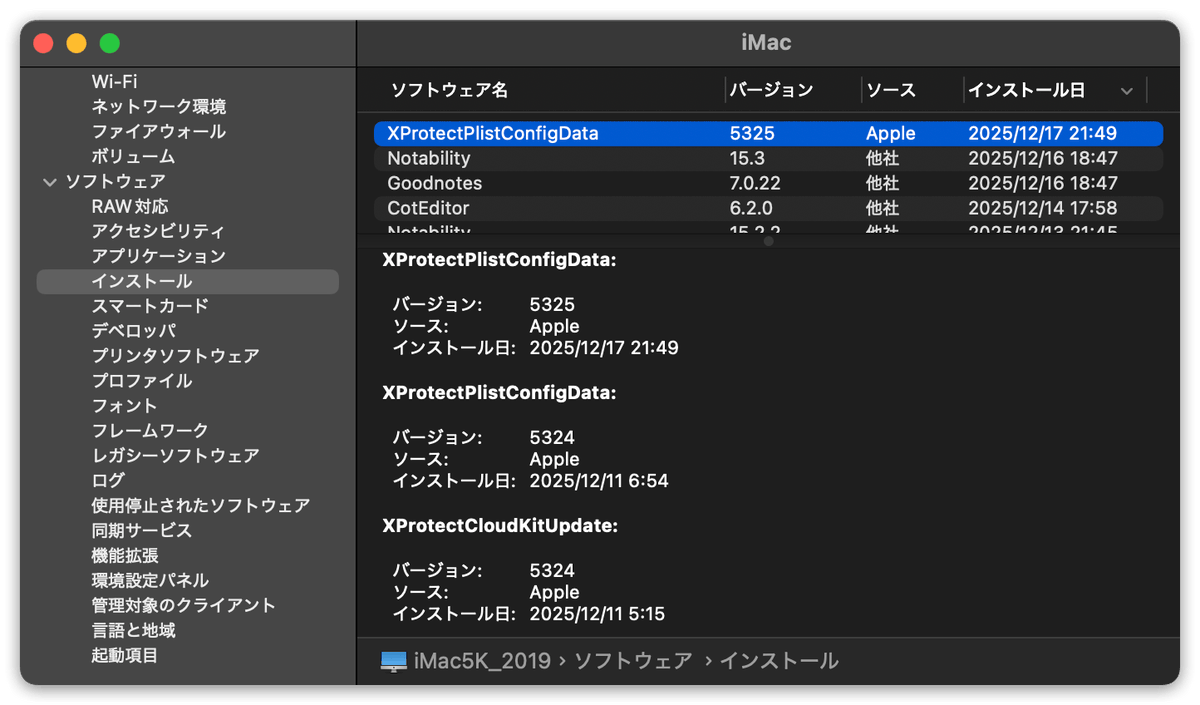Select 機能拡張 in the sidebar
The width and height of the screenshot is (1200, 705).
point(124,556)
